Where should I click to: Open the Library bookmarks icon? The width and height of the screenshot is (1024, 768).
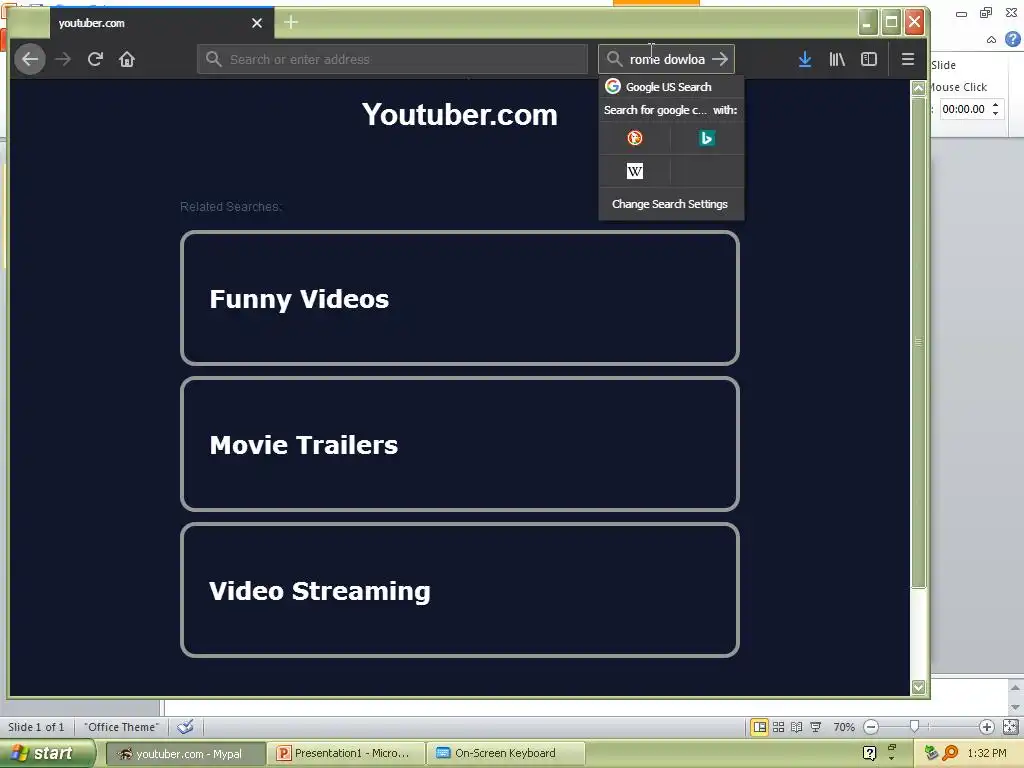coord(837,59)
